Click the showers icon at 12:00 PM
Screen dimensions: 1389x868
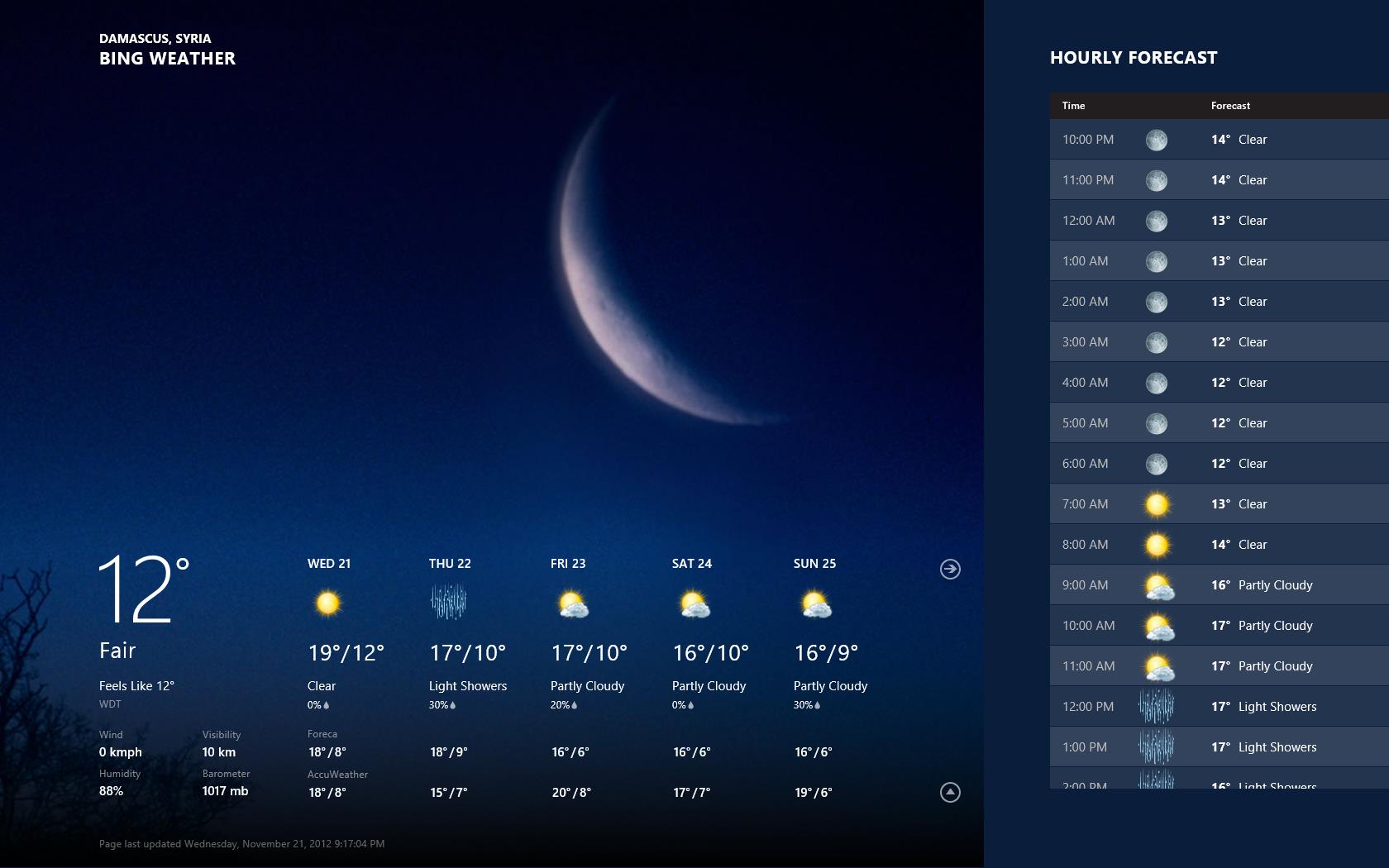pos(1157,707)
